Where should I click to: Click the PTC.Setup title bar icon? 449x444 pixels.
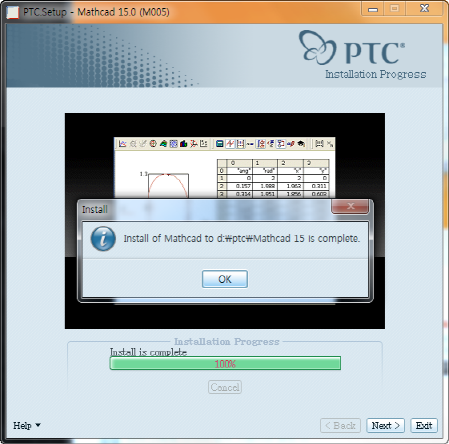(x=13, y=12)
